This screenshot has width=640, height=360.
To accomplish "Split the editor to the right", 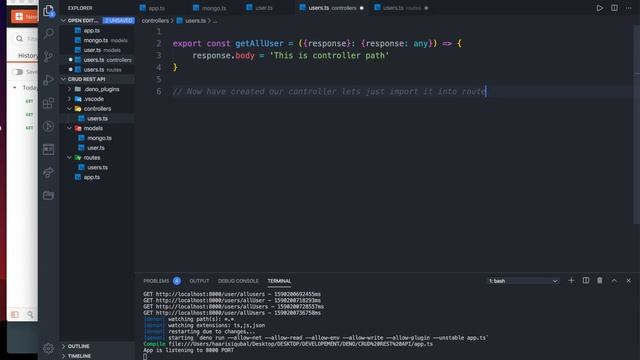I will point(614,8).
